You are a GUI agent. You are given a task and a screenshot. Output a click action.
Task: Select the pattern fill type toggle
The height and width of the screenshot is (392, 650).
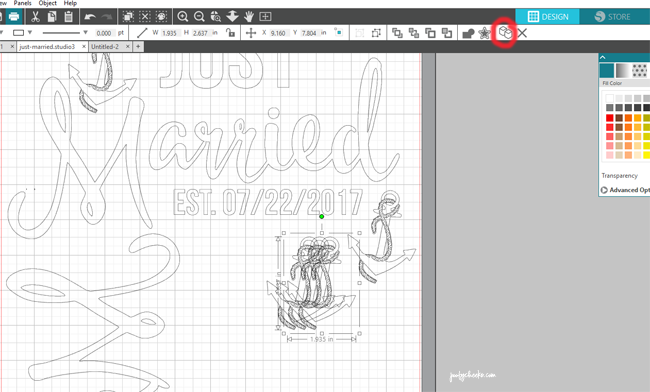[x=639, y=70]
